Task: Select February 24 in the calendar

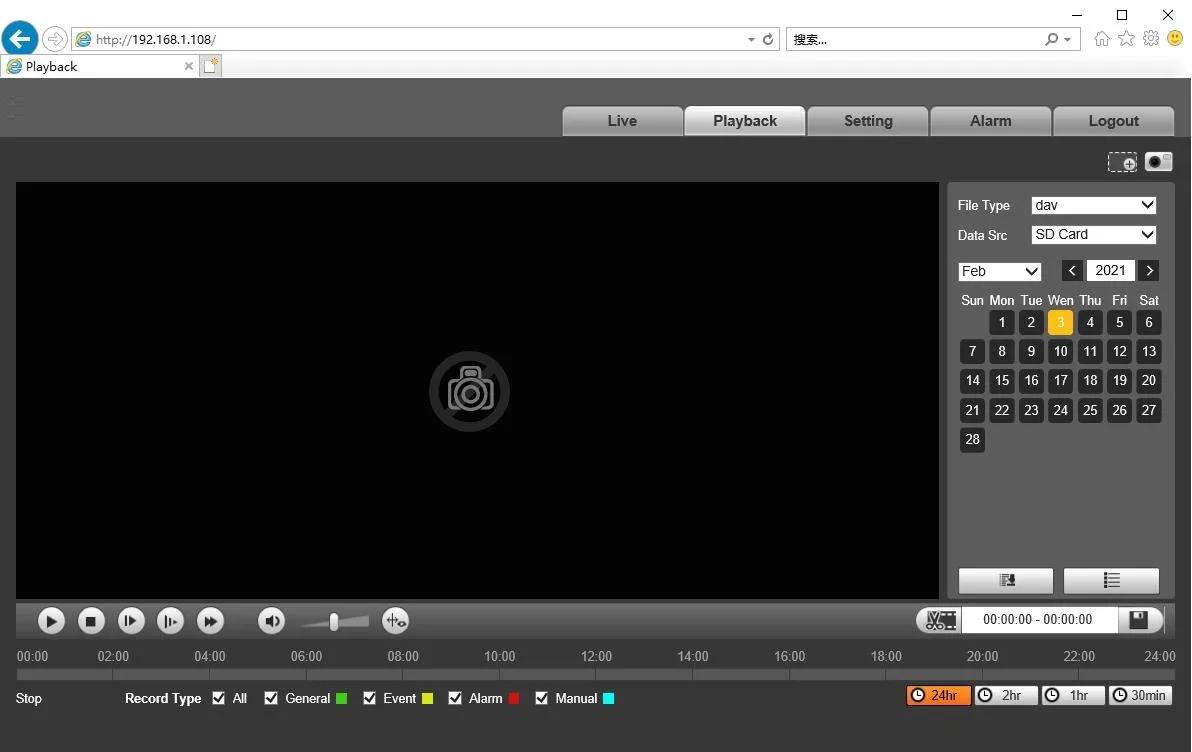Action: tap(1060, 411)
